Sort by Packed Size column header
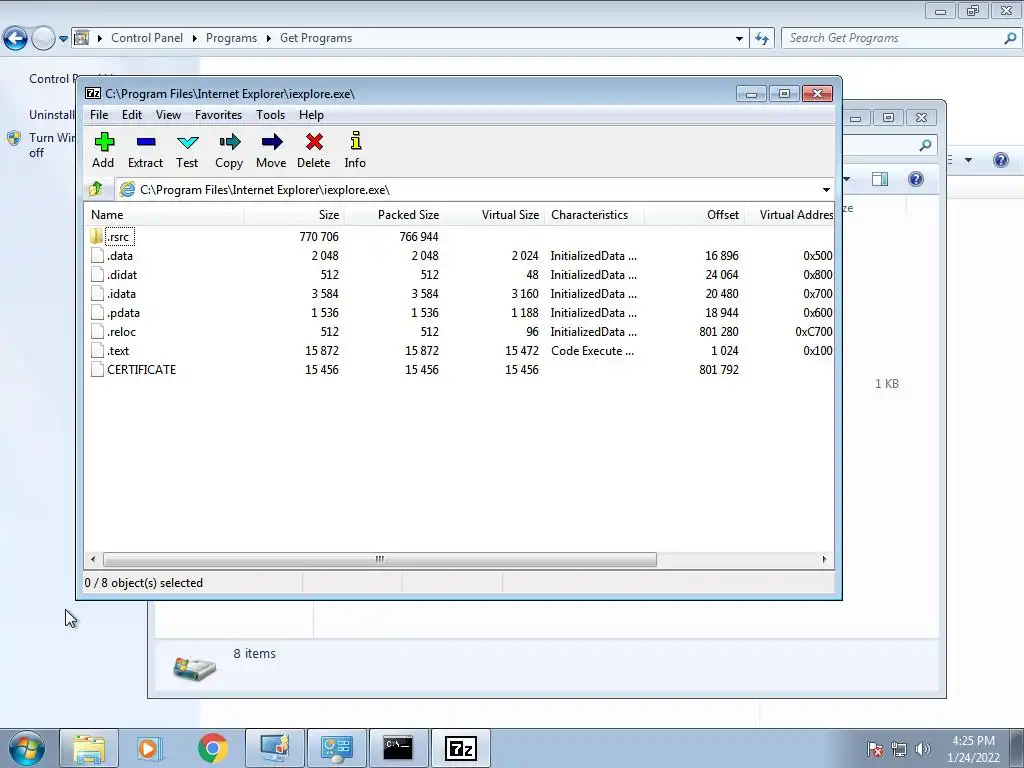Image resolution: width=1024 pixels, height=768 pixels. [394, 215]
